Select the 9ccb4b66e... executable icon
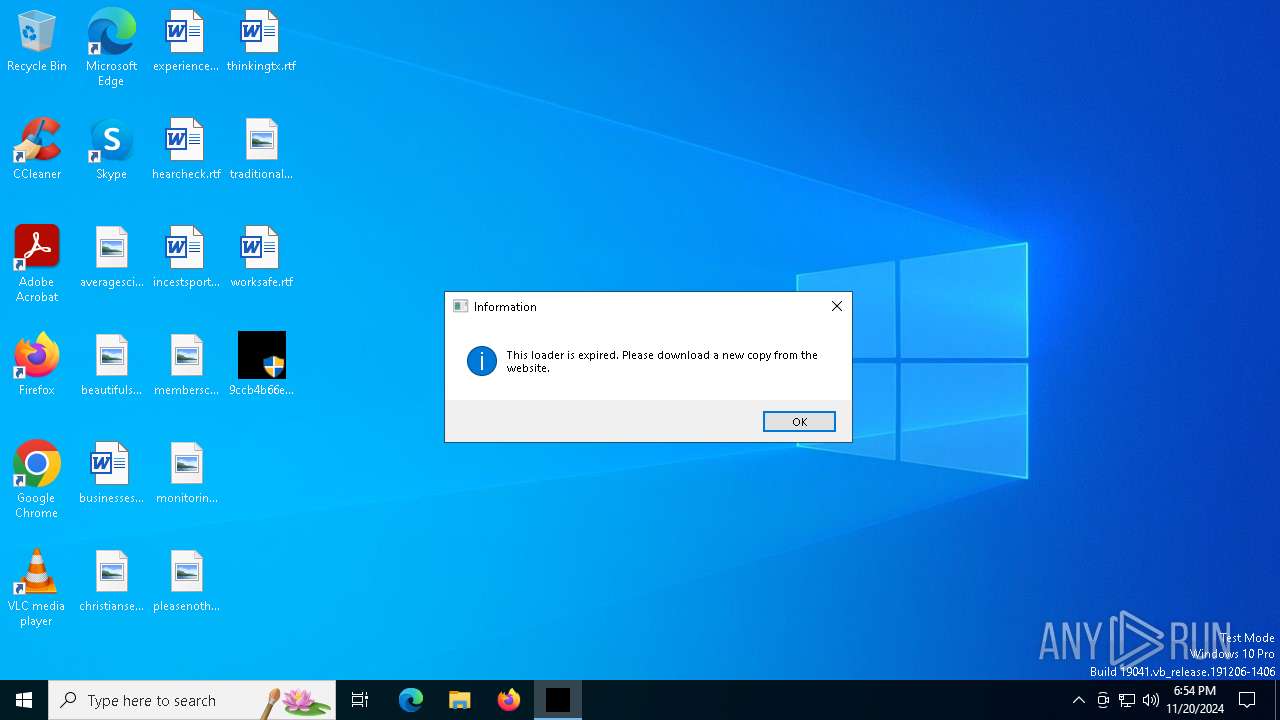 [261, 366]
